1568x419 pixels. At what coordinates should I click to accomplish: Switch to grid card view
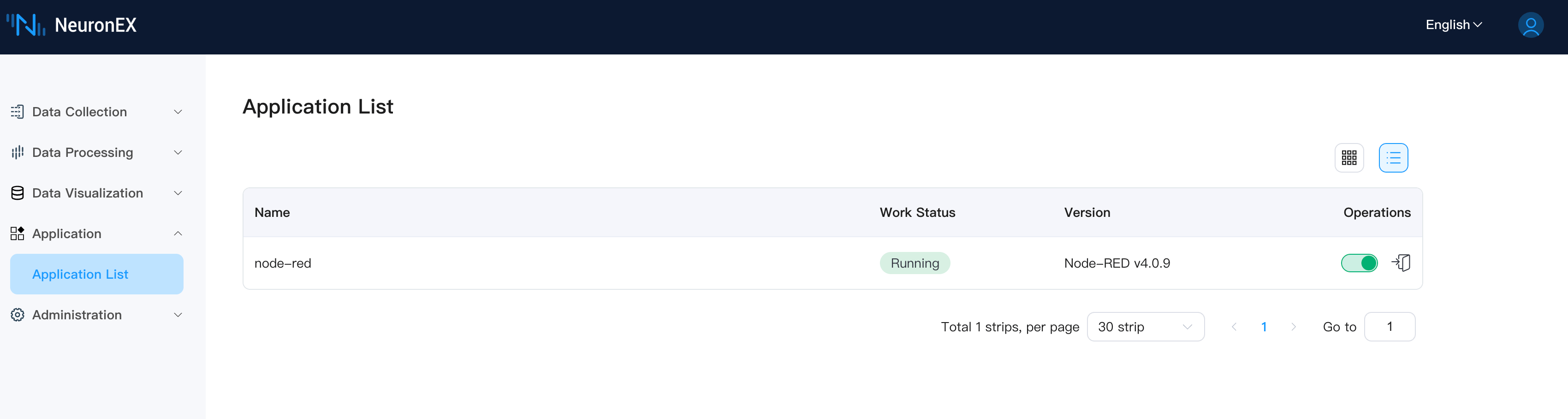point(1349,158)
